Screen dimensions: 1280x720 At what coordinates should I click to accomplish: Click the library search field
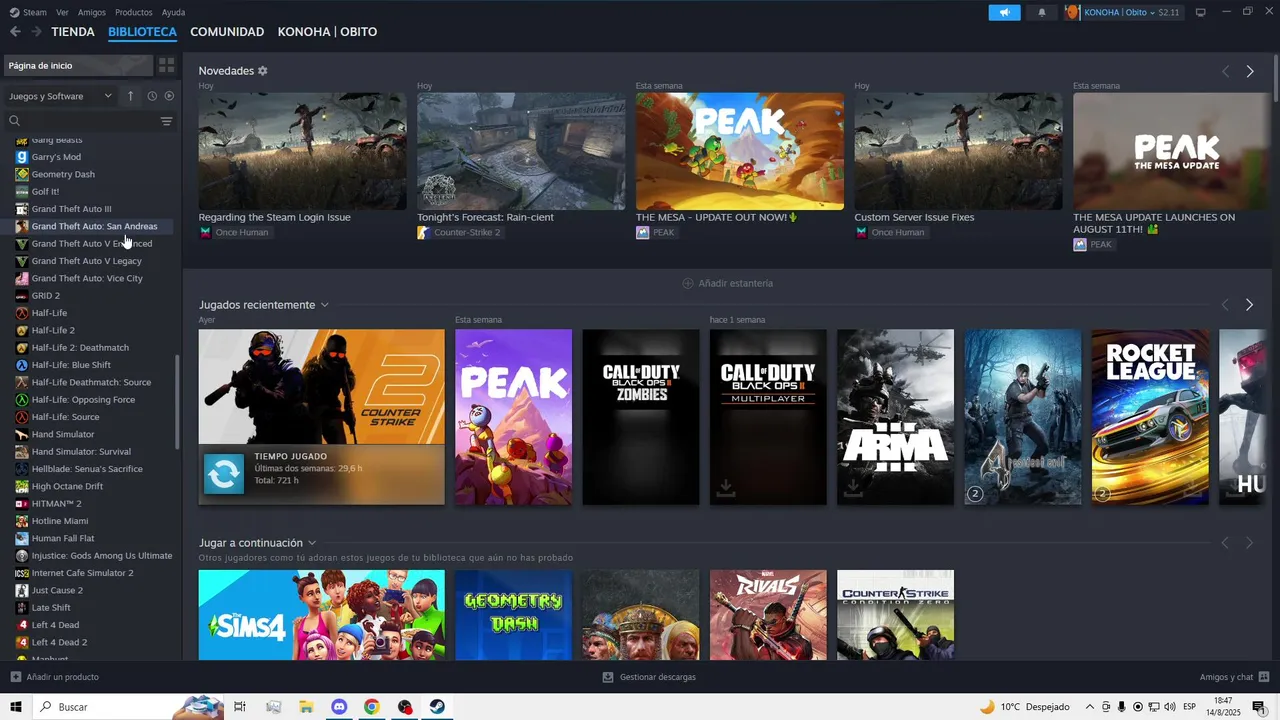pos(82,121)
